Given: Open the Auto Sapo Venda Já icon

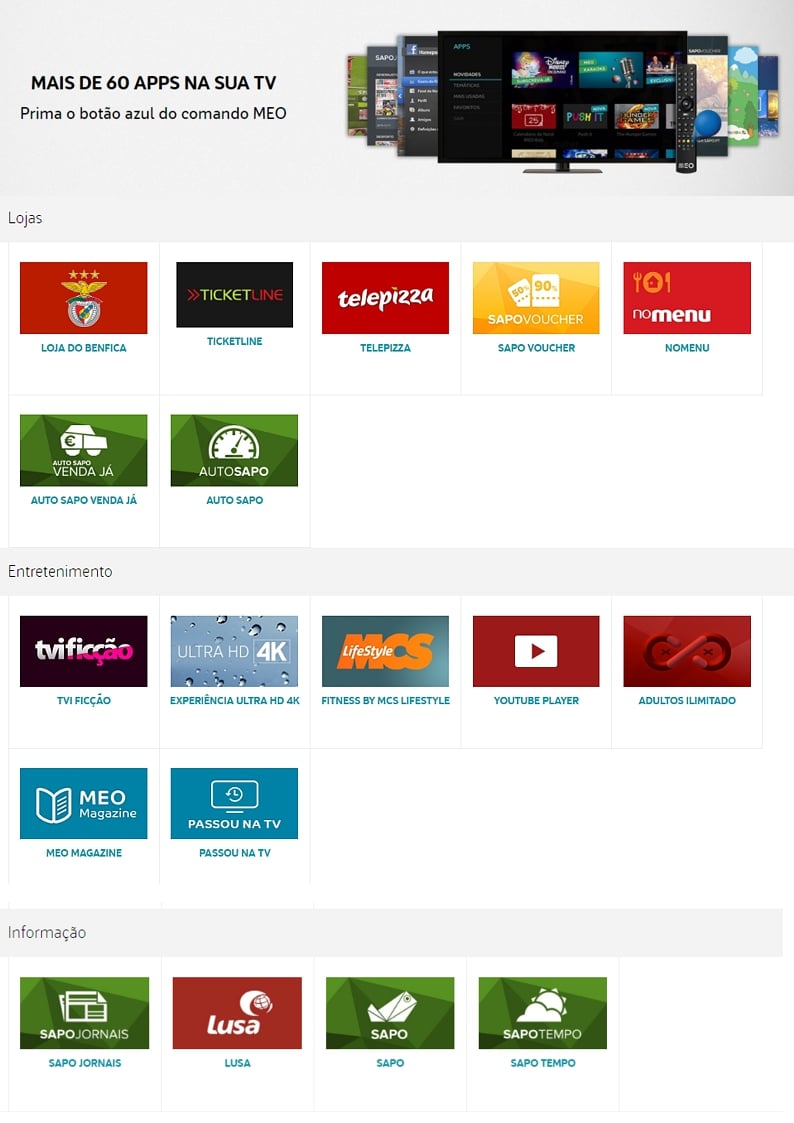Looking at the screenshot, I should (83, 450).
